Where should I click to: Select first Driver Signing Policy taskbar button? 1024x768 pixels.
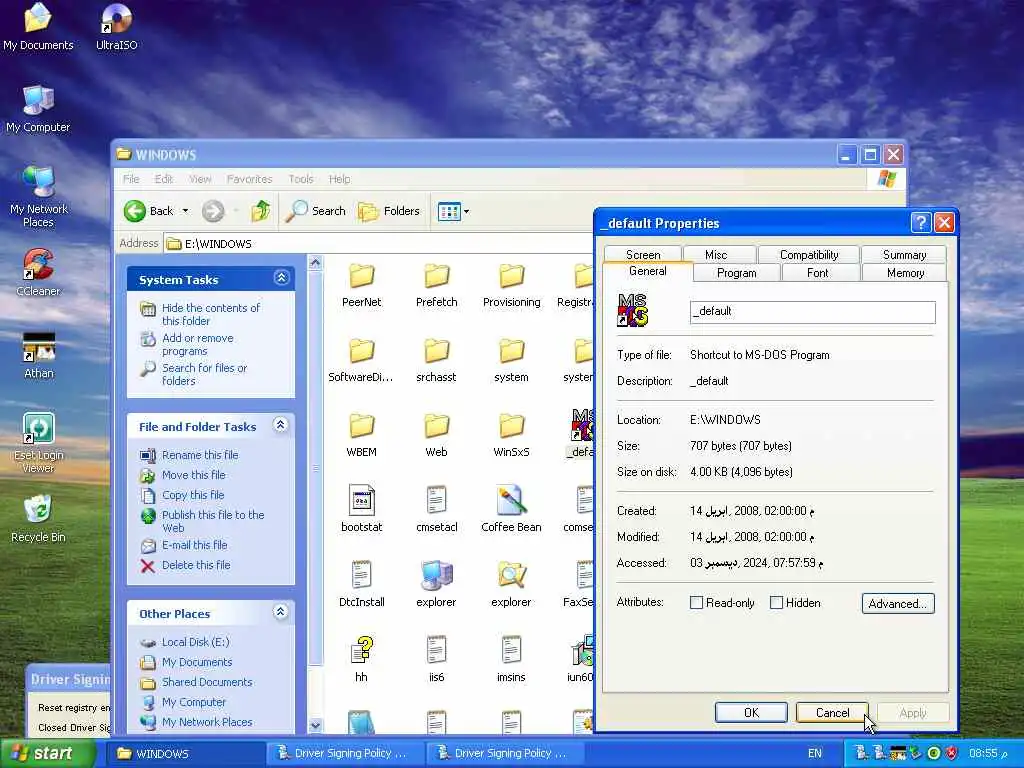pos(345,754)
